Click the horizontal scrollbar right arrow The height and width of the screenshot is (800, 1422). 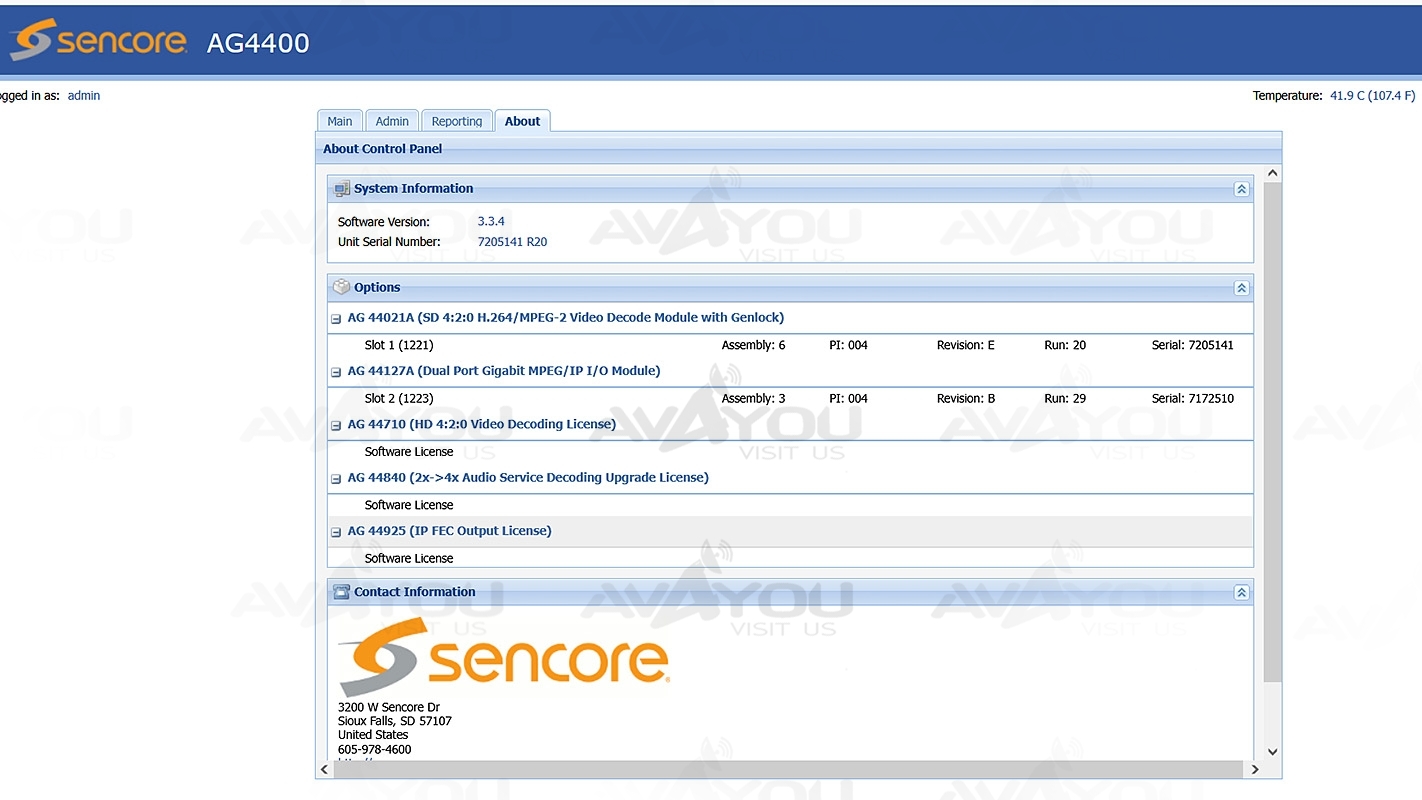pyautogui.click(x=1255, y=769)
